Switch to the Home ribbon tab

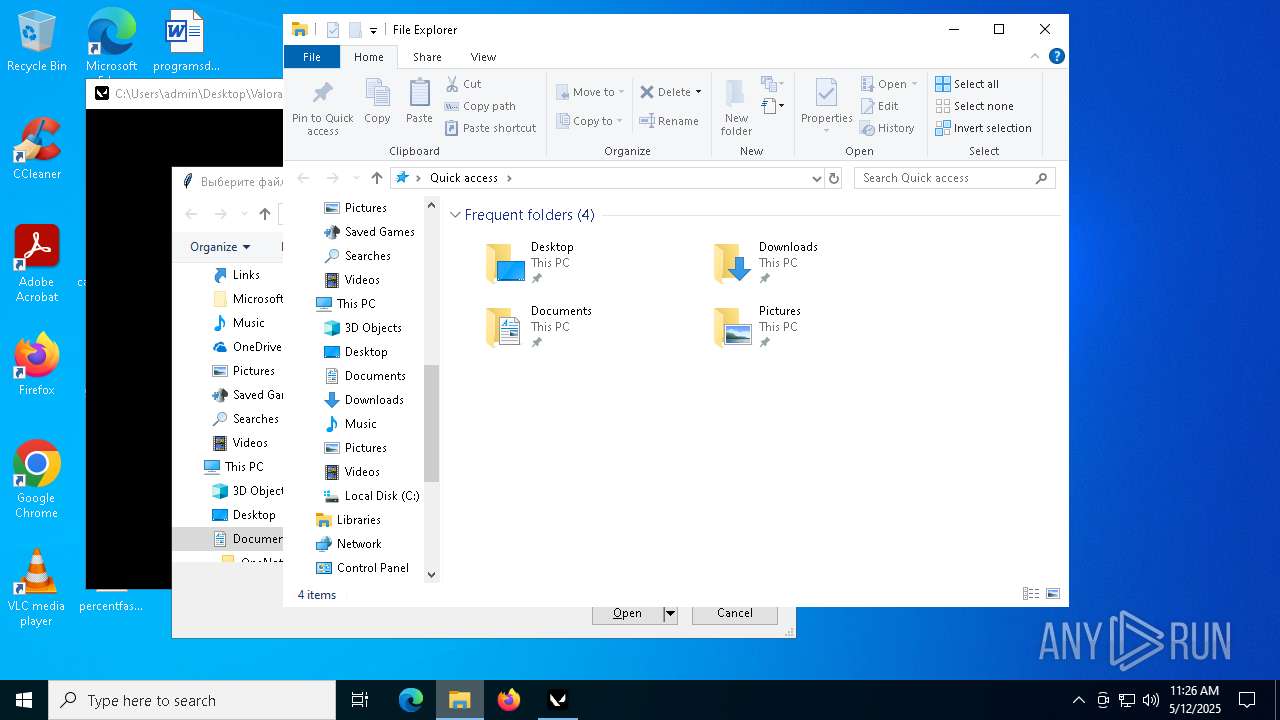point(368,57)
